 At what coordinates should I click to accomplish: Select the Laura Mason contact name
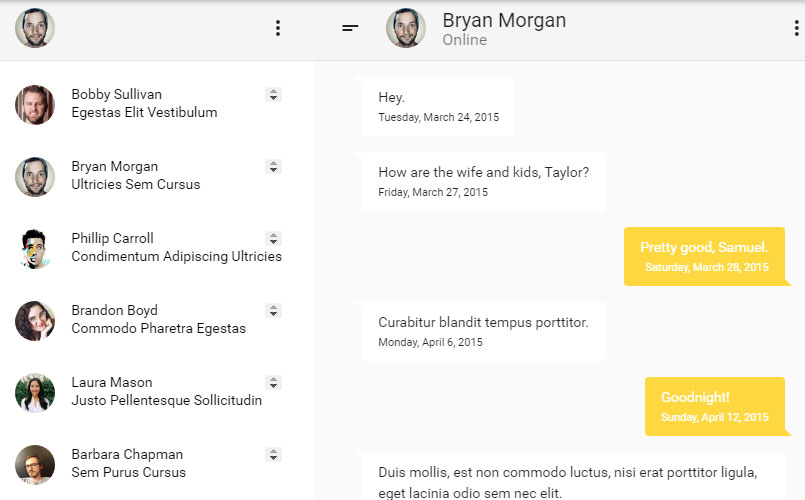[x=111, y=383]
